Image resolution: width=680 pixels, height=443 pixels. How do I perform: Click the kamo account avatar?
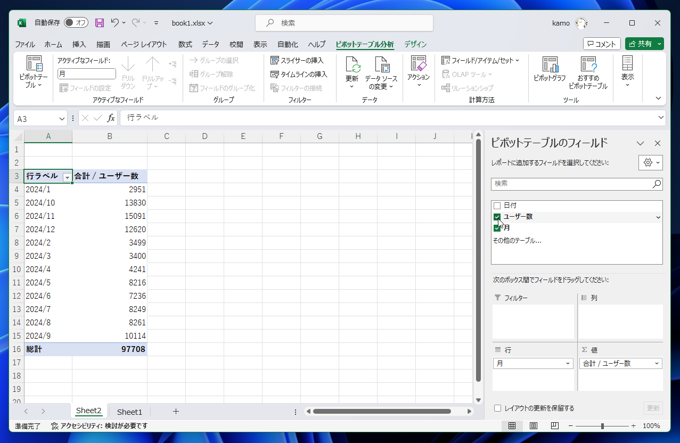[x=581, y=23]
